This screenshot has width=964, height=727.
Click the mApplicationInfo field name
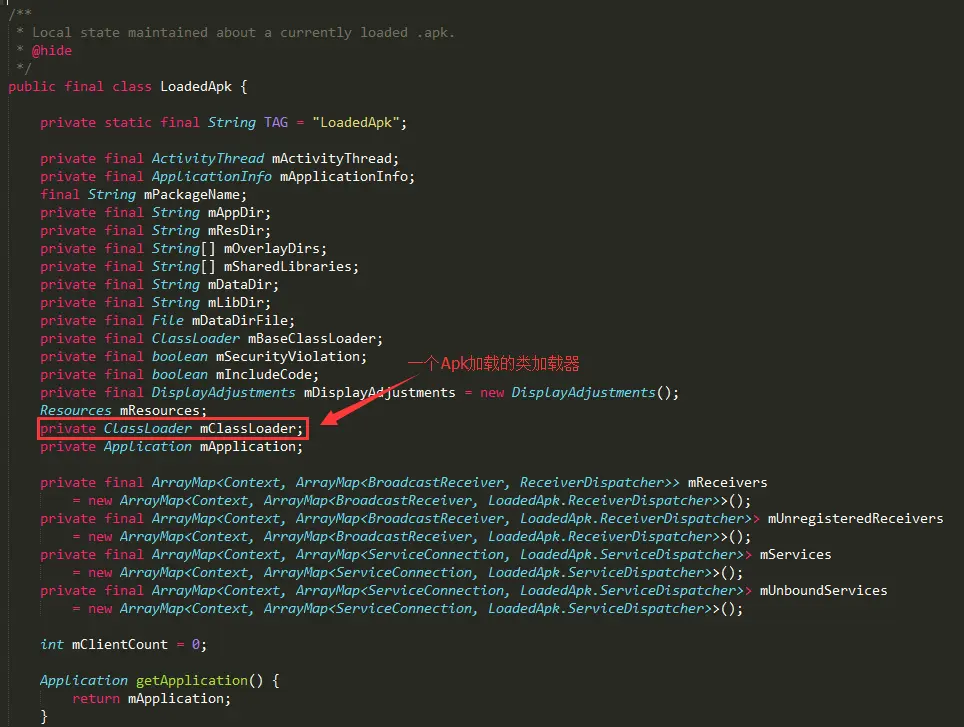pos(344,176)
